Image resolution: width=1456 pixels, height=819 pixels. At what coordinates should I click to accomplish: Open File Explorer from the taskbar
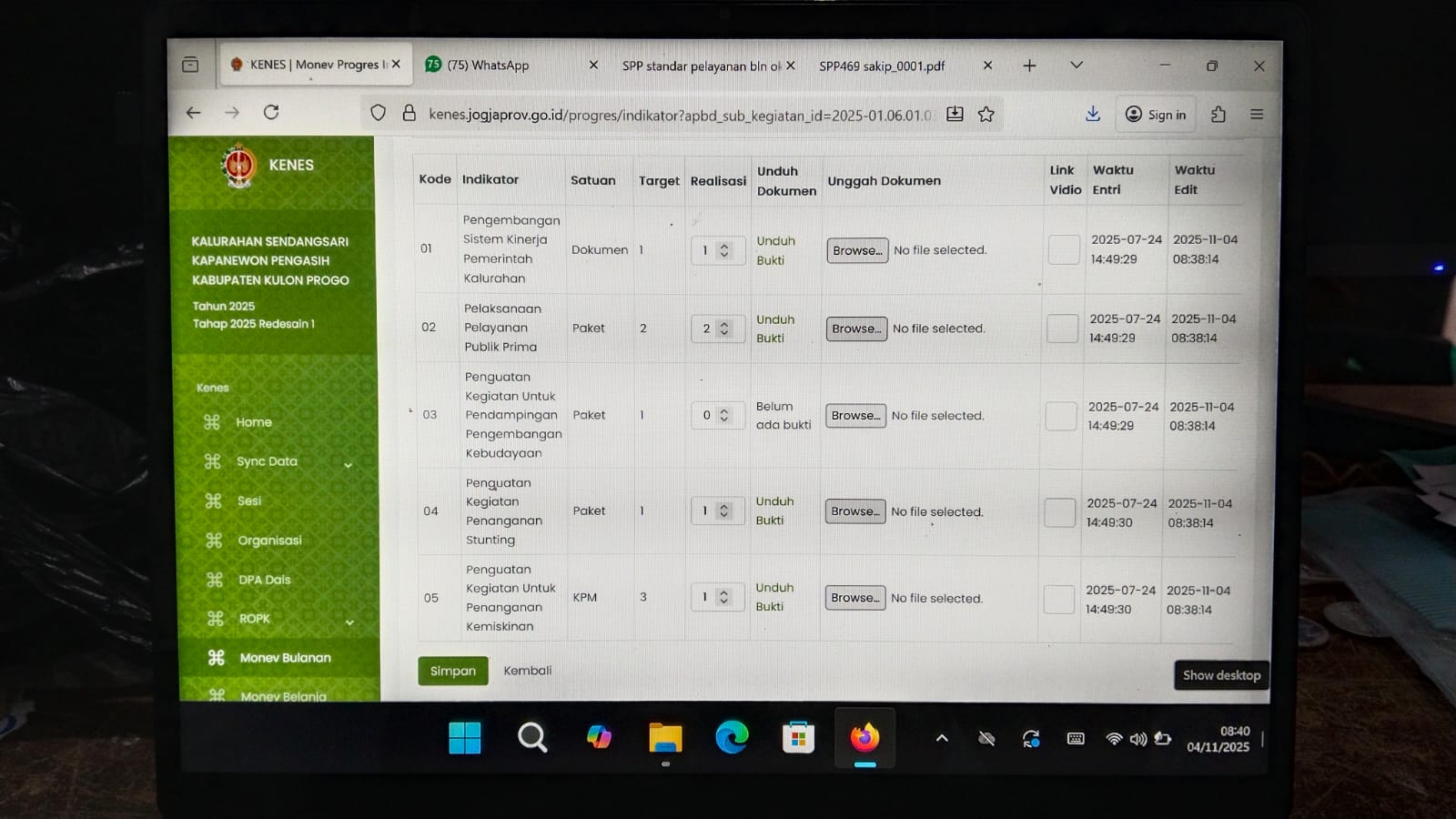pos(665,738)
